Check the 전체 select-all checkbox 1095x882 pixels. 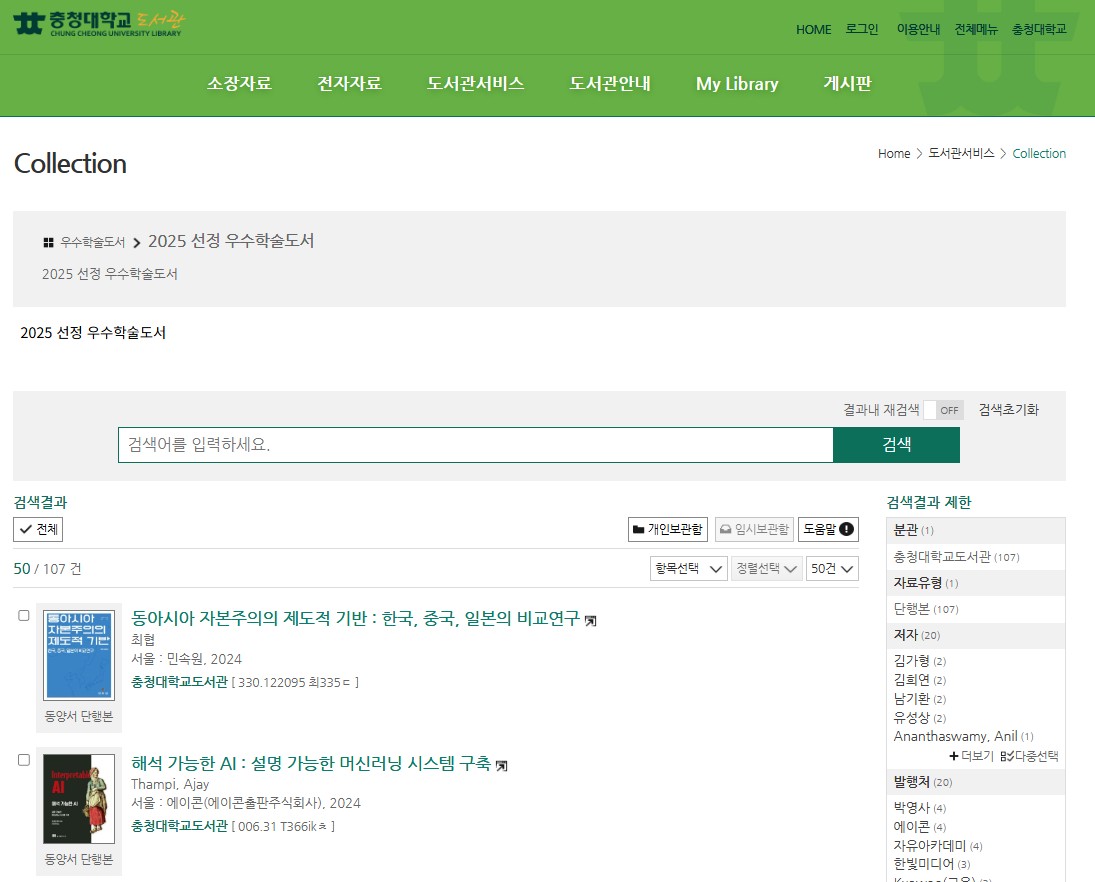[x=38, y=530]
